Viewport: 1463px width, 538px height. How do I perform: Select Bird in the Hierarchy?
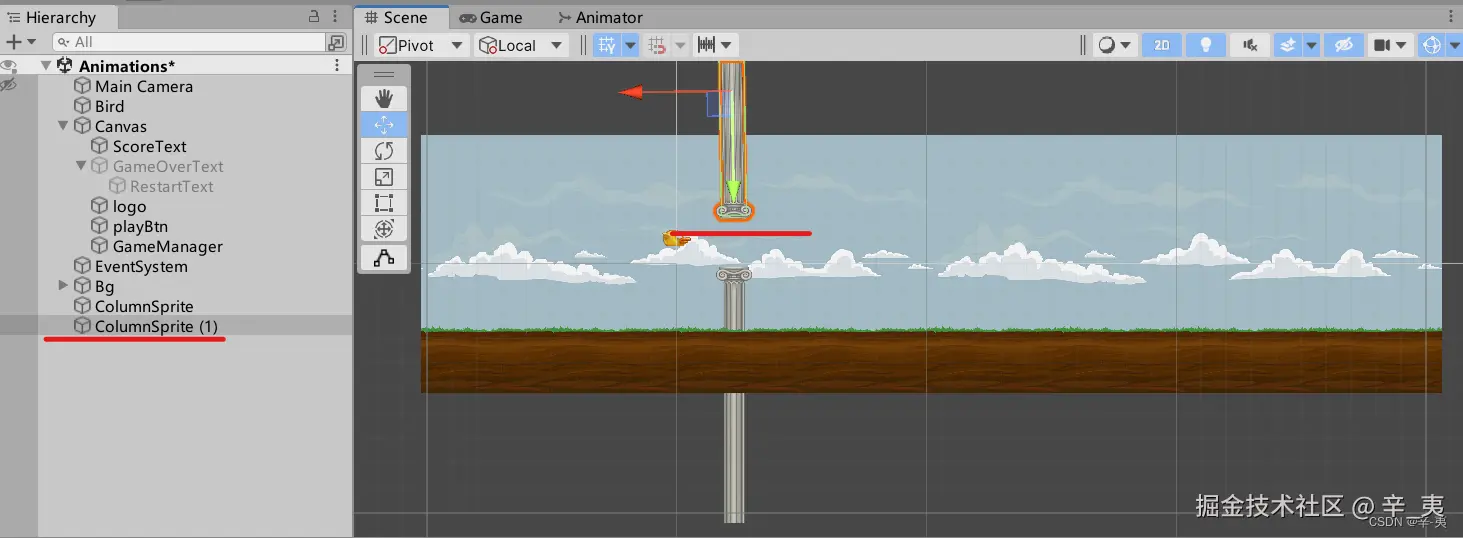click(x=110, y=106)
